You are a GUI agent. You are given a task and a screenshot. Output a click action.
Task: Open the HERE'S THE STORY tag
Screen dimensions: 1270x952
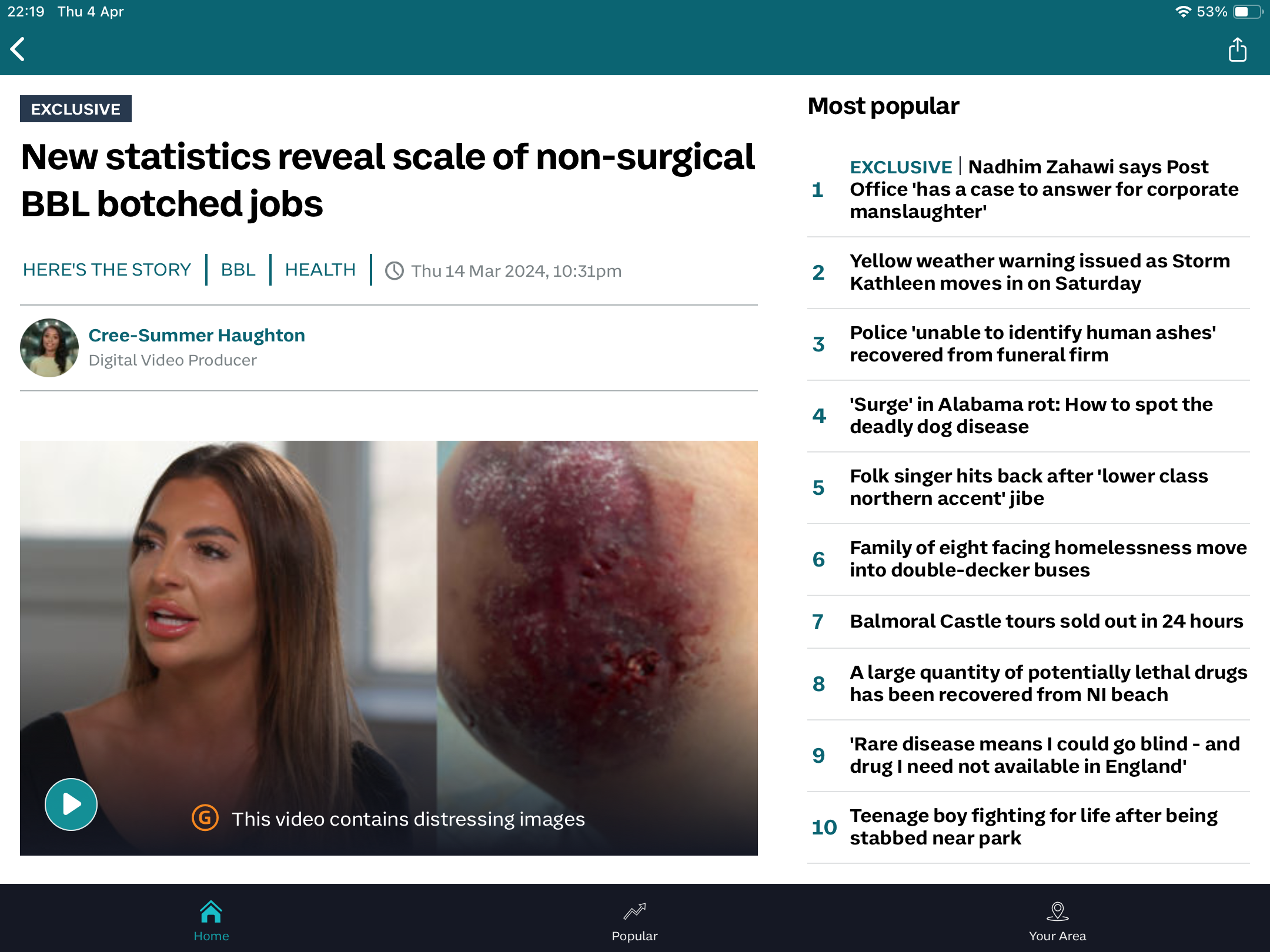coord(107,270)
